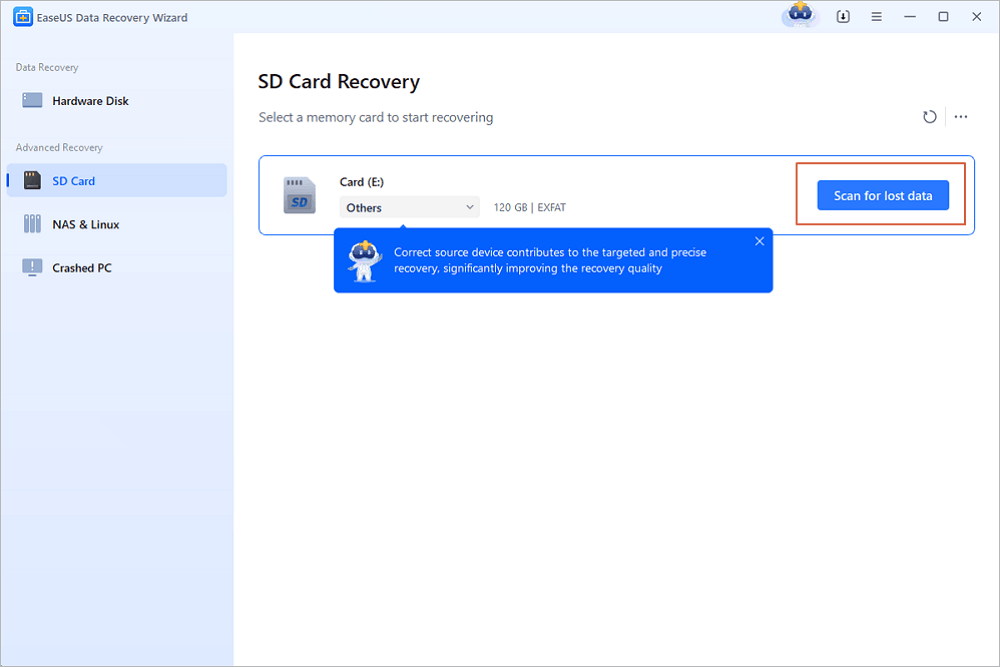Click the Advanced Recovery section label
Image resolution: width=1000 pixels, height=667 pixels.
coord(59,147)
